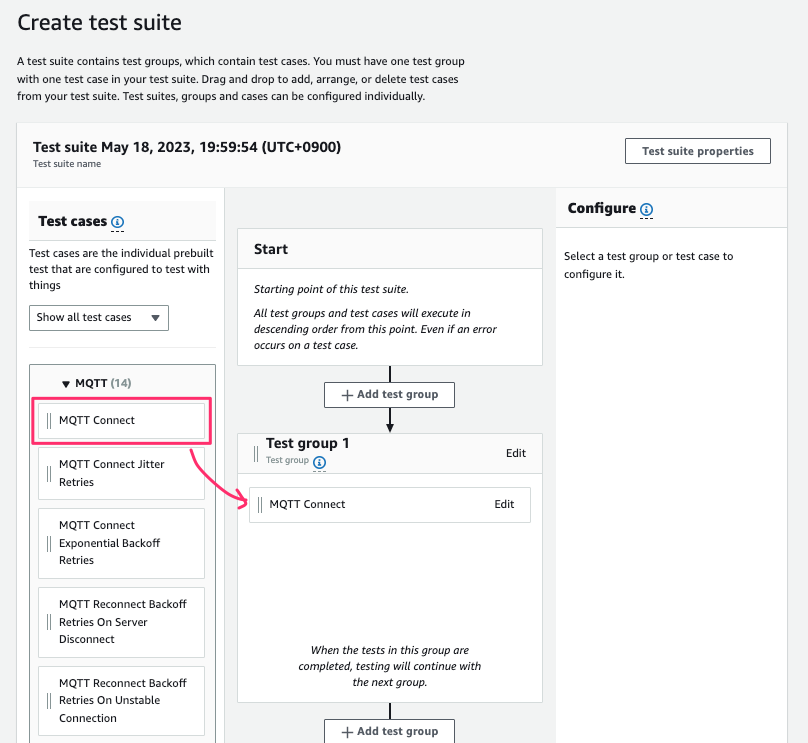Image resolution: width=808 pixels, height=743 pixels.
Task: Click Add test group below Test group 1
Action: click(389, 731)
